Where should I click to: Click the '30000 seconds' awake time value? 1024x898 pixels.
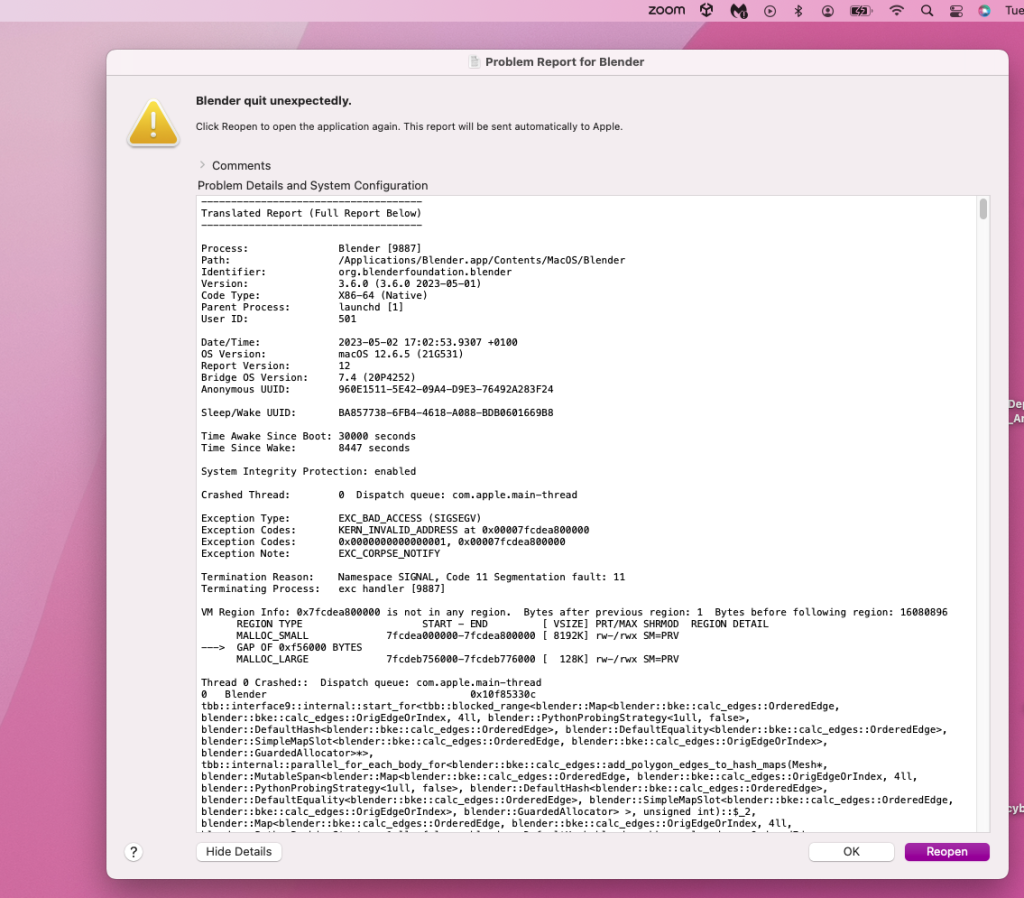(x=377, y=436)
